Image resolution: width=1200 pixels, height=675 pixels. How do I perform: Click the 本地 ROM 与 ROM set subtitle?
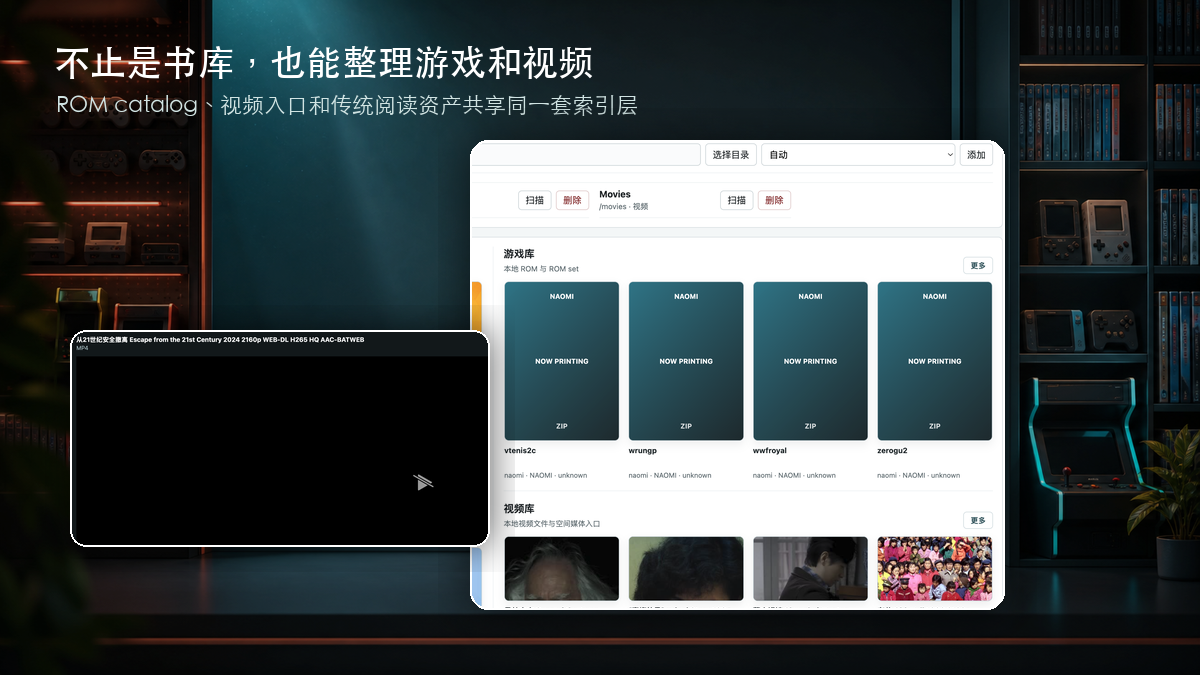(541, 269)
